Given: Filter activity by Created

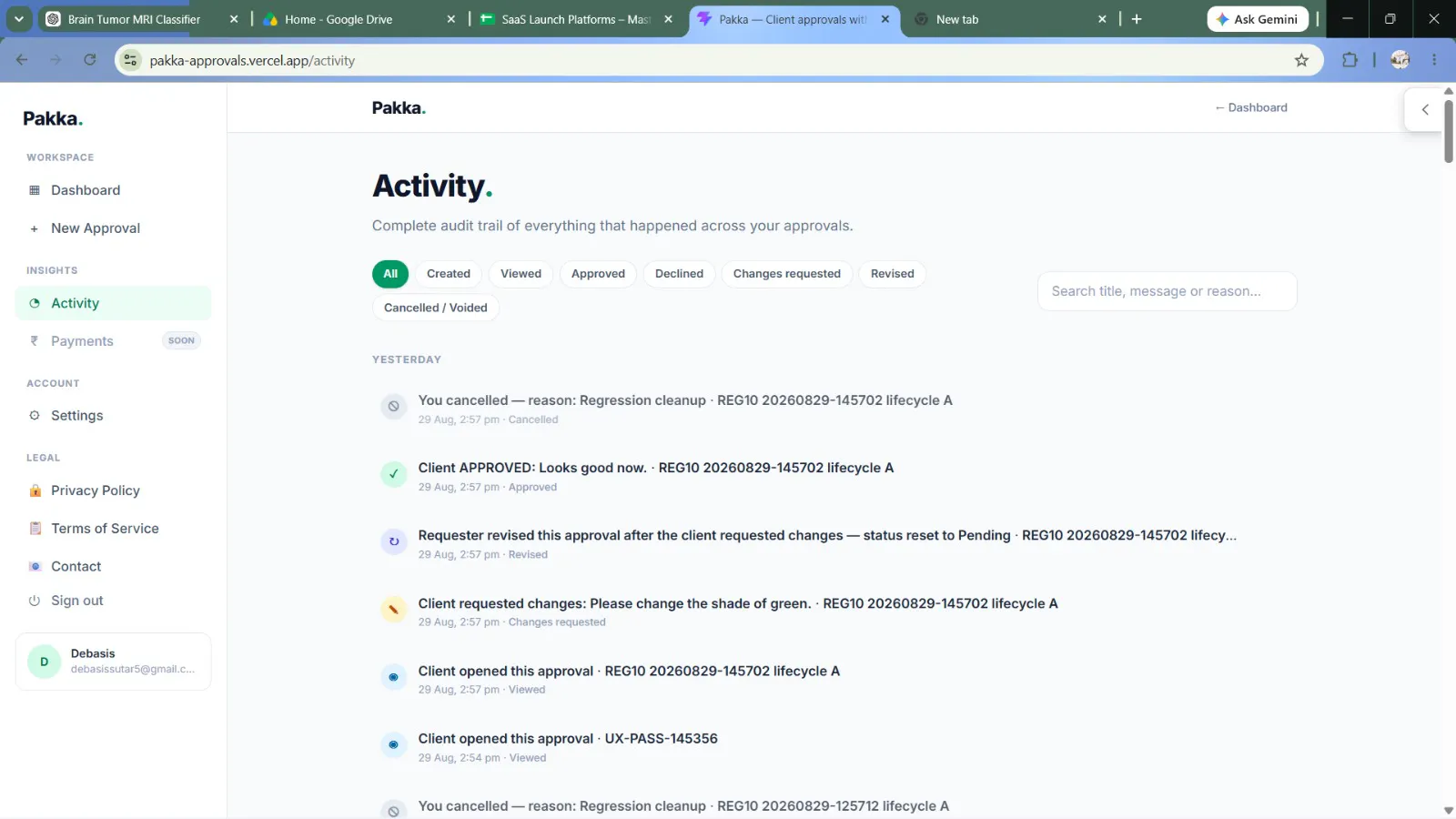Looking at the screenshot, I should pos(449,274).
